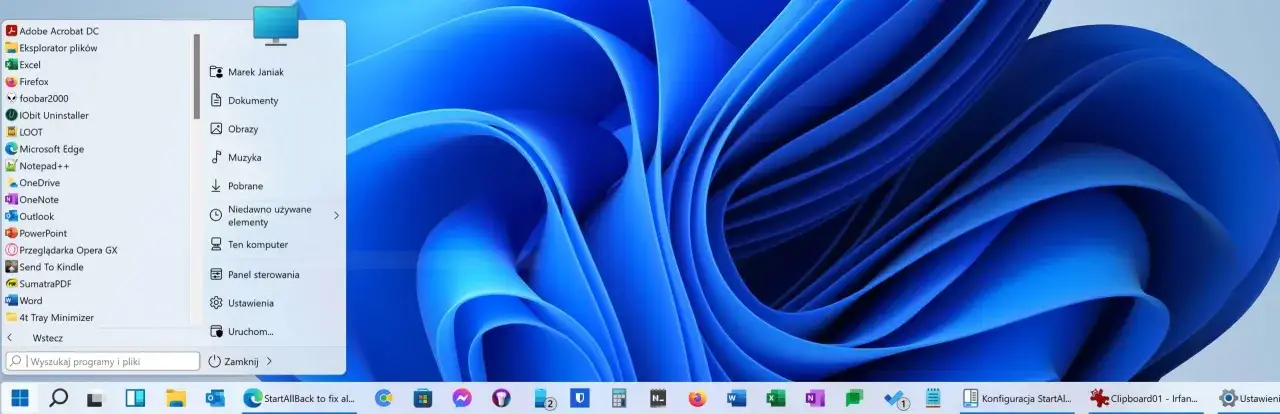This screenshot has width=1280, height=414.
Task: Open Messenger icon on the taskbar
Action: point(461,398)
